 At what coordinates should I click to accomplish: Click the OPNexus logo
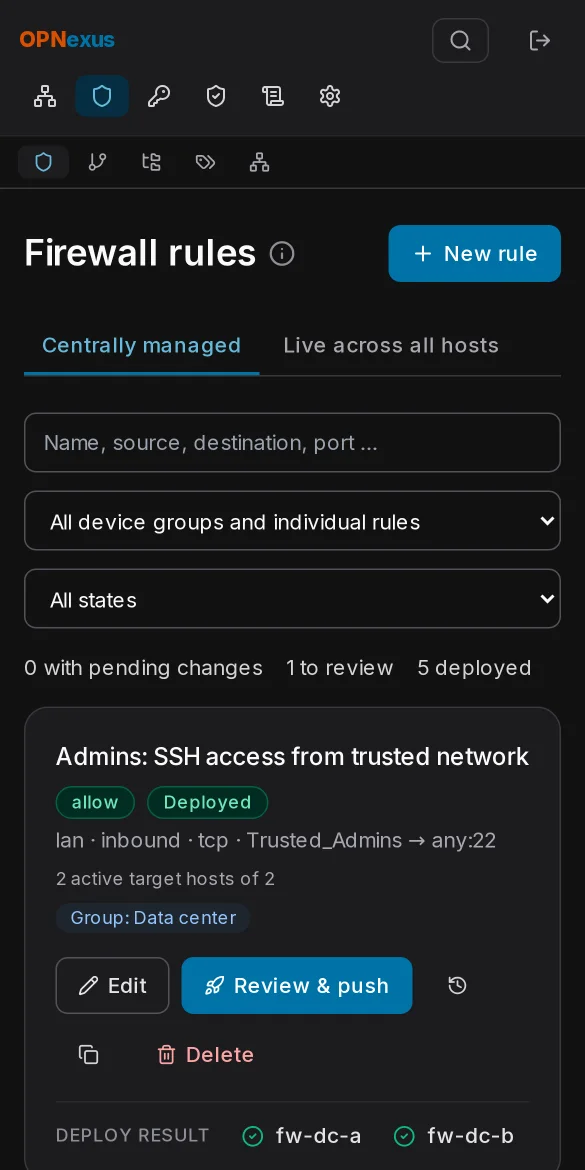(x=67, y=40)
